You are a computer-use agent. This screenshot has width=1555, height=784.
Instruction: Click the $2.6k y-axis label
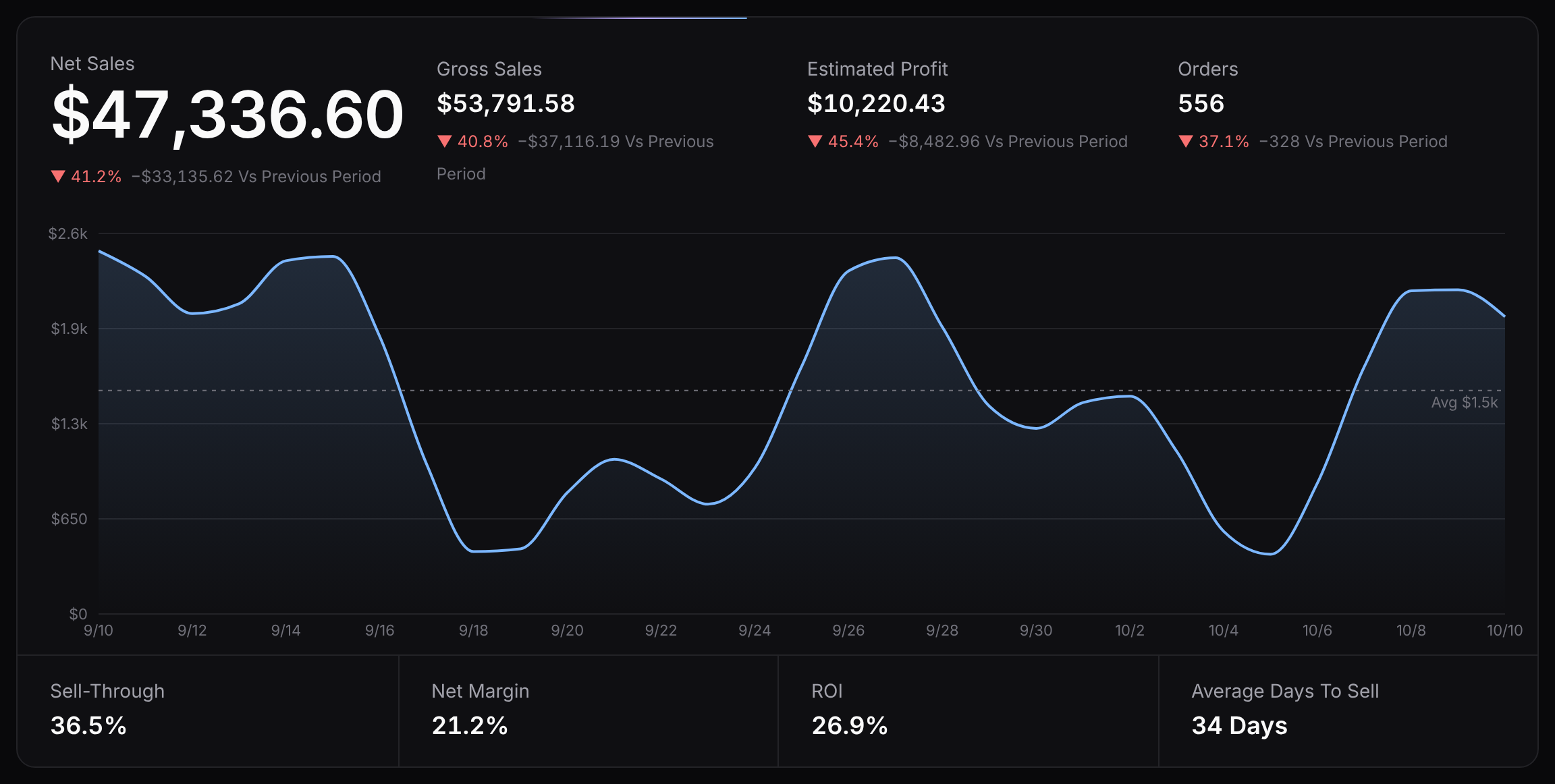point(67,233)
